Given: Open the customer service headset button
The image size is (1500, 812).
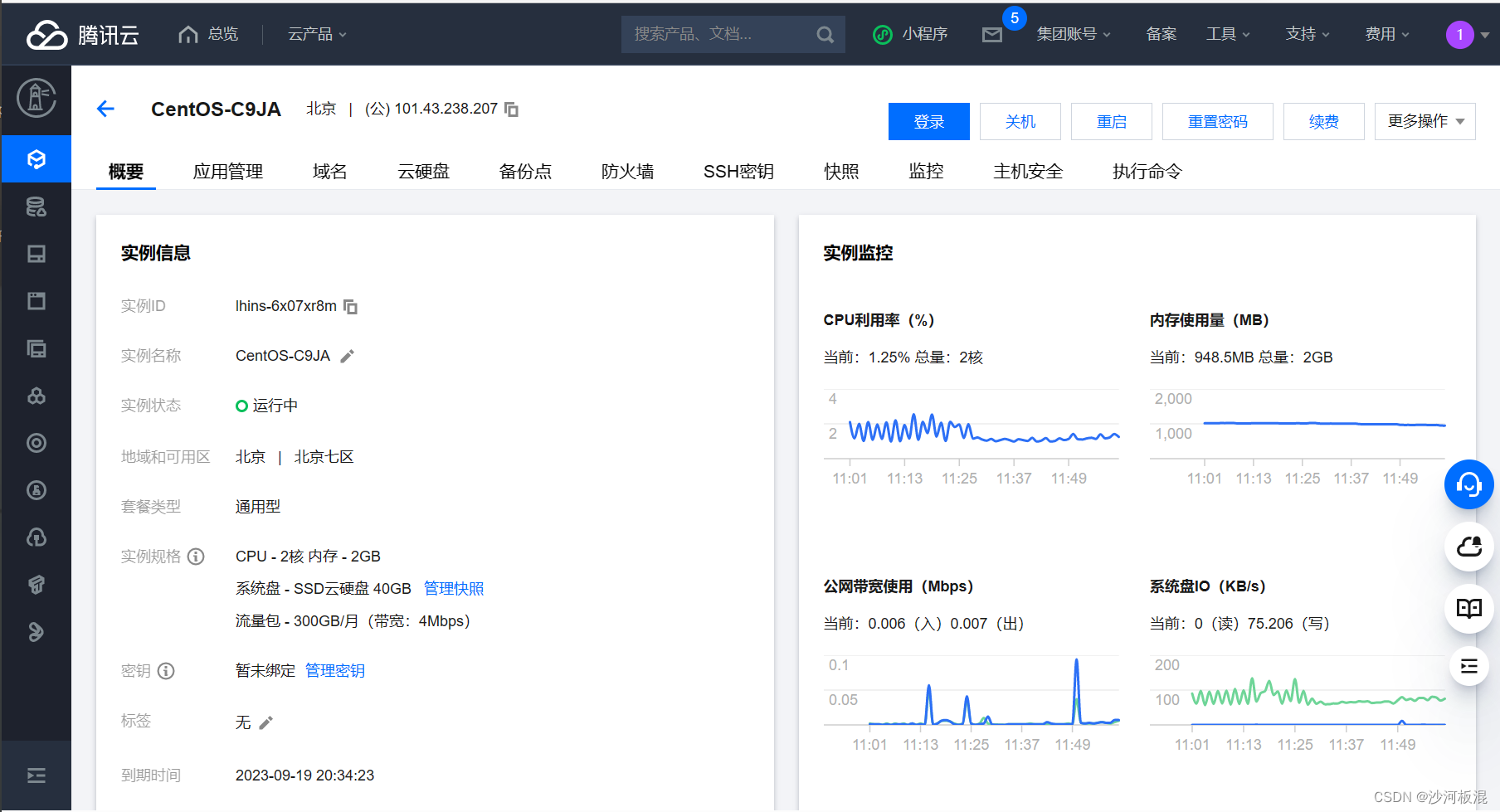Looking at the screenshot, I should 1469,484.
